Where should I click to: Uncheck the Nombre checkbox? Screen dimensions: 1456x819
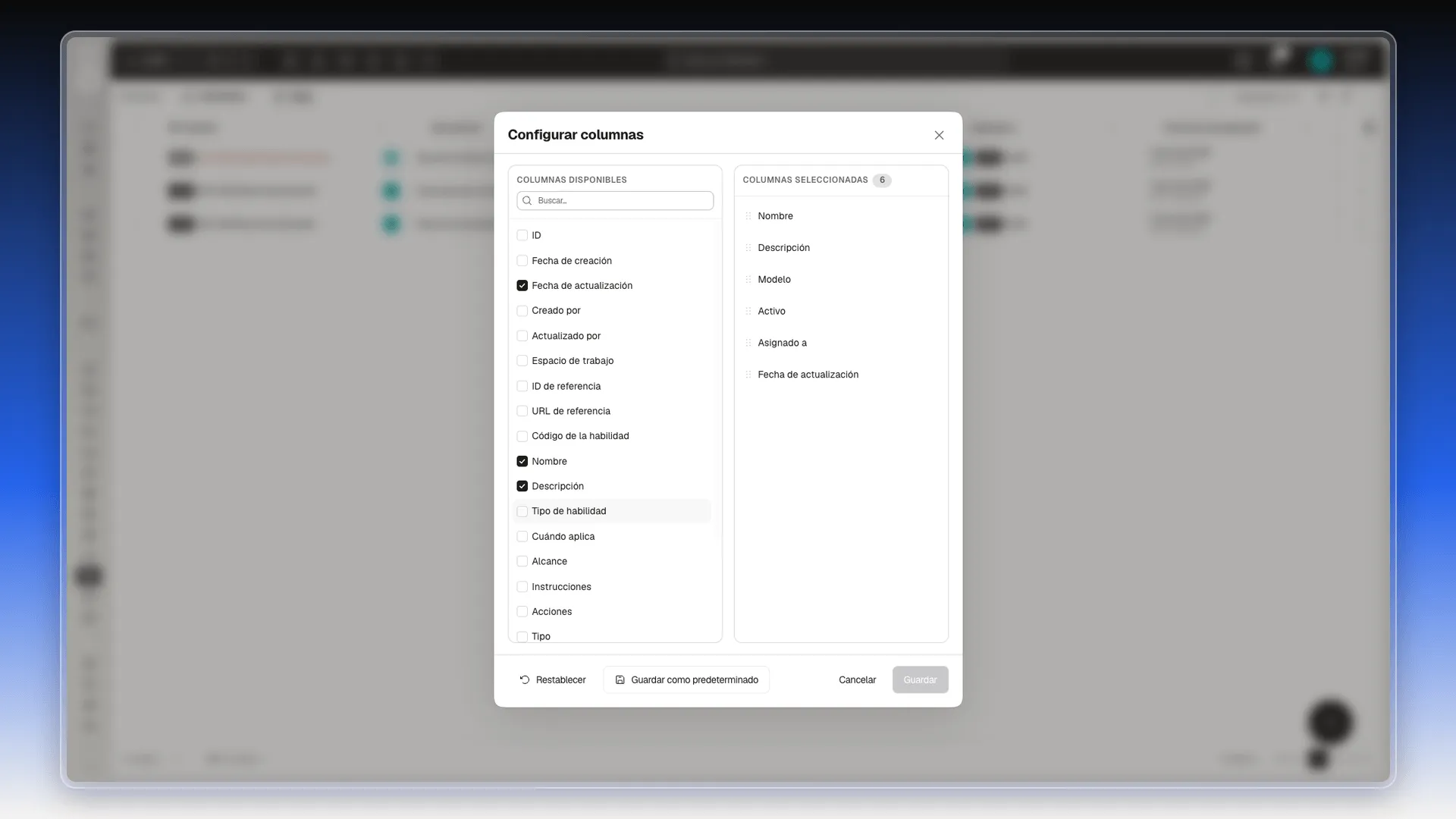522,461
